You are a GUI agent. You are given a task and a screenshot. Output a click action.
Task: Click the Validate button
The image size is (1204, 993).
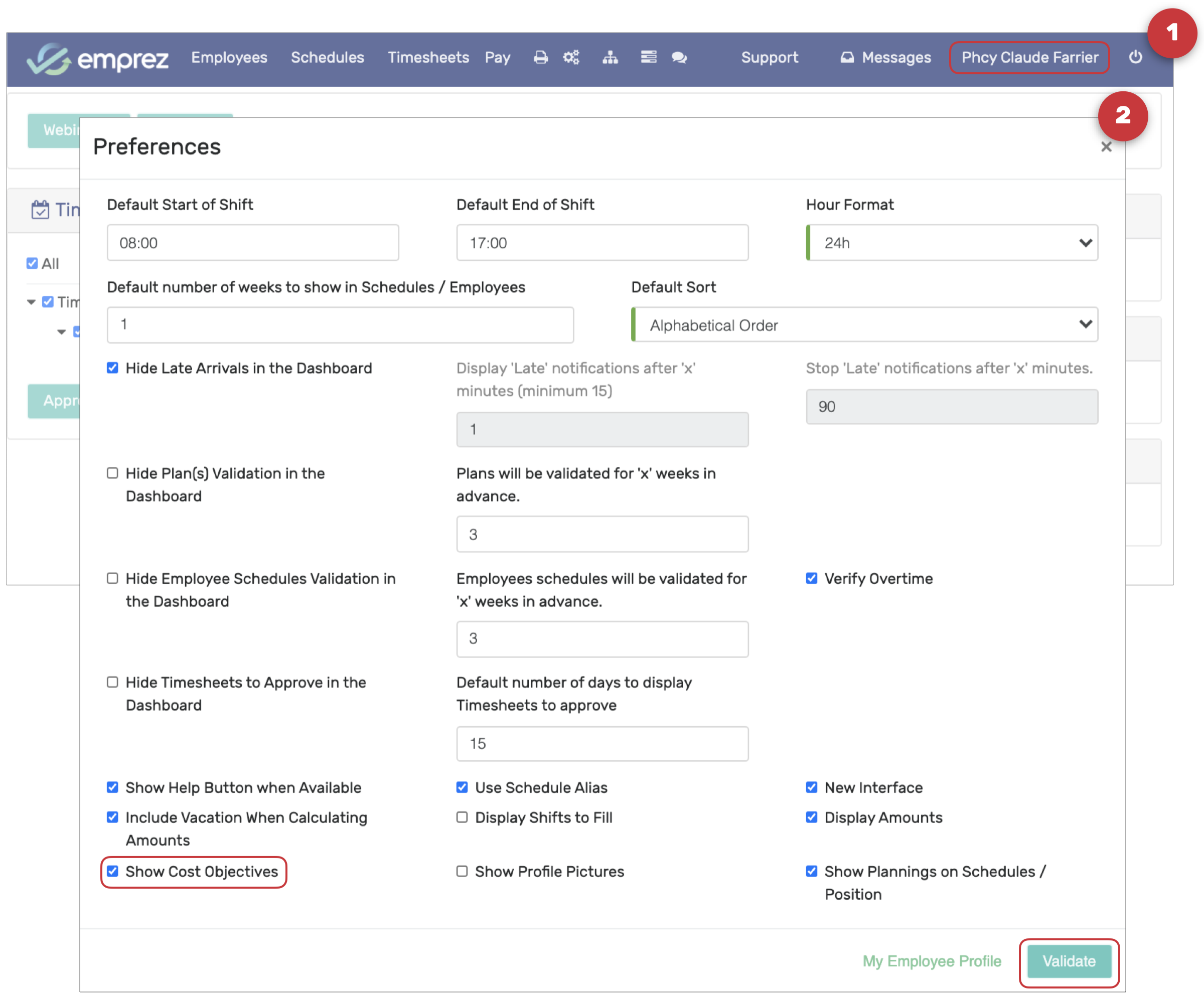point(1069,961)
